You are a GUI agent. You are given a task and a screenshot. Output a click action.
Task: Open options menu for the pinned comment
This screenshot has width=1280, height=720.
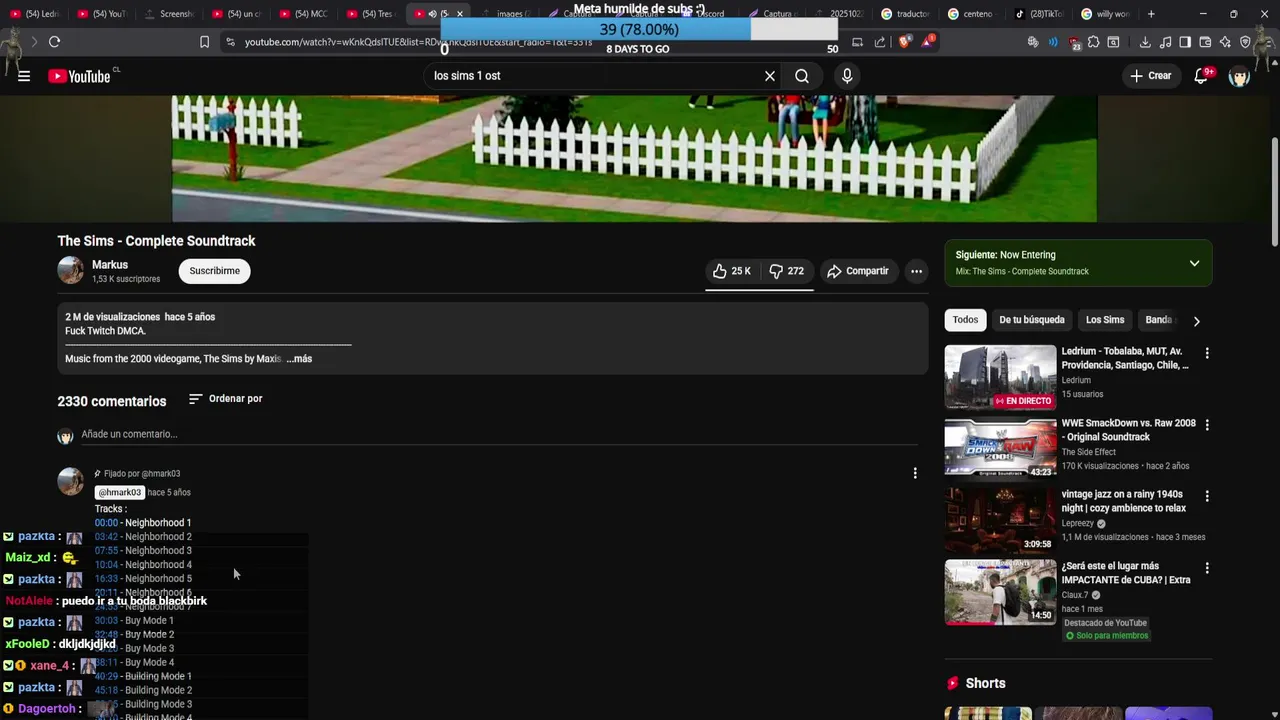click(915, 473)
